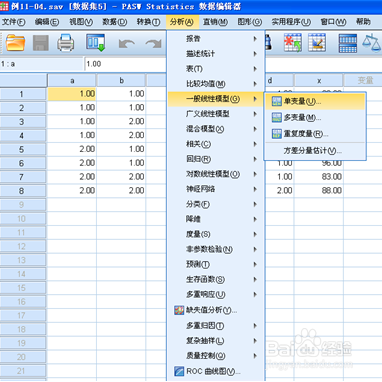Click the icon beside 单变量(U)
Viewport: 382px width, 382px height.
click(276, 101)
